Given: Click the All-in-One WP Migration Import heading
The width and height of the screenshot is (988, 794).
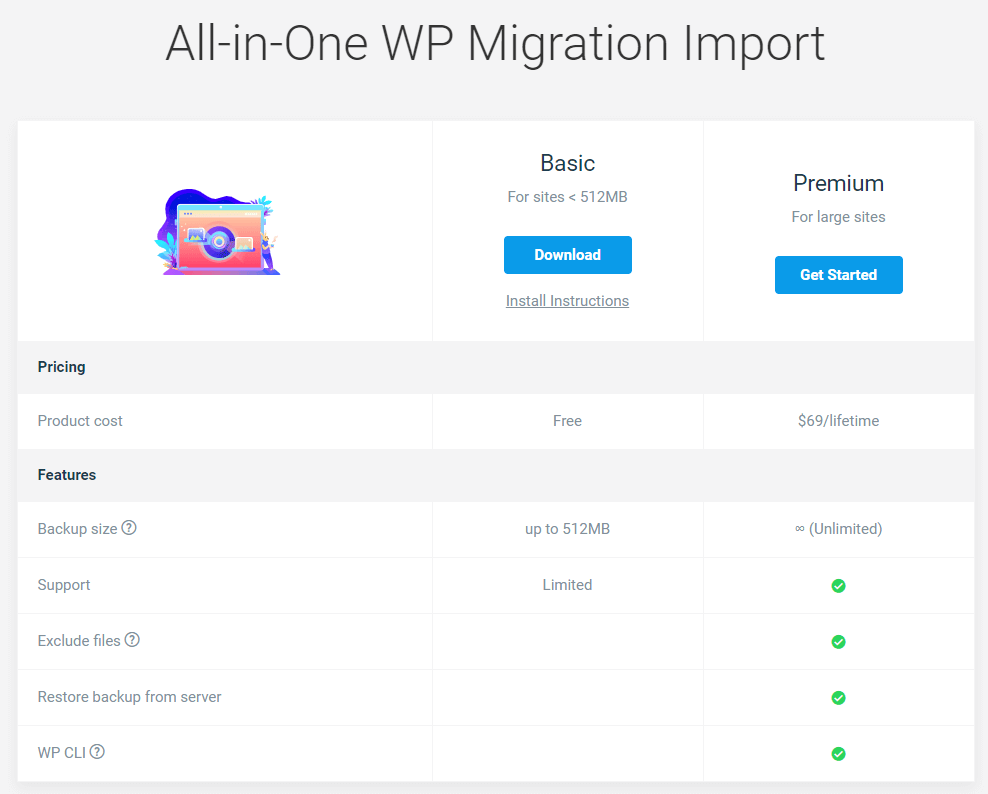Looking at the screenshot, I should click(495, 44).
